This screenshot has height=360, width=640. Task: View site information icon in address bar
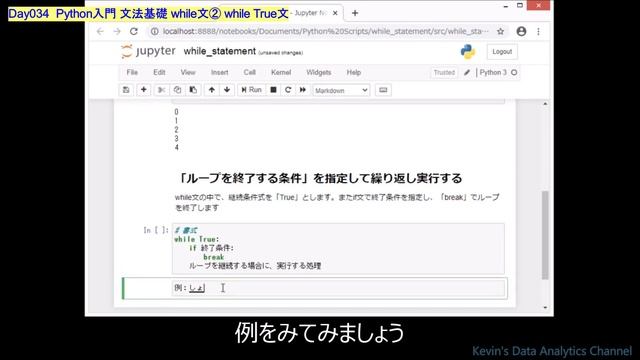coord(154,31)
